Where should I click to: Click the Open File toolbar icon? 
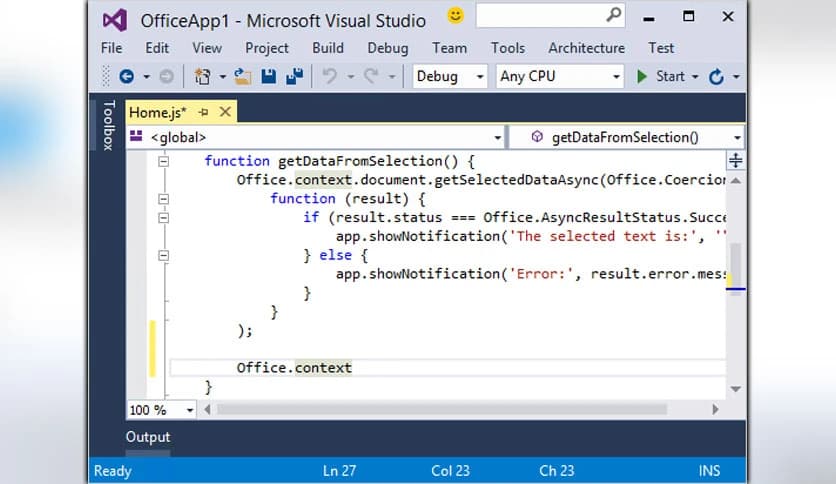point(243,76)
